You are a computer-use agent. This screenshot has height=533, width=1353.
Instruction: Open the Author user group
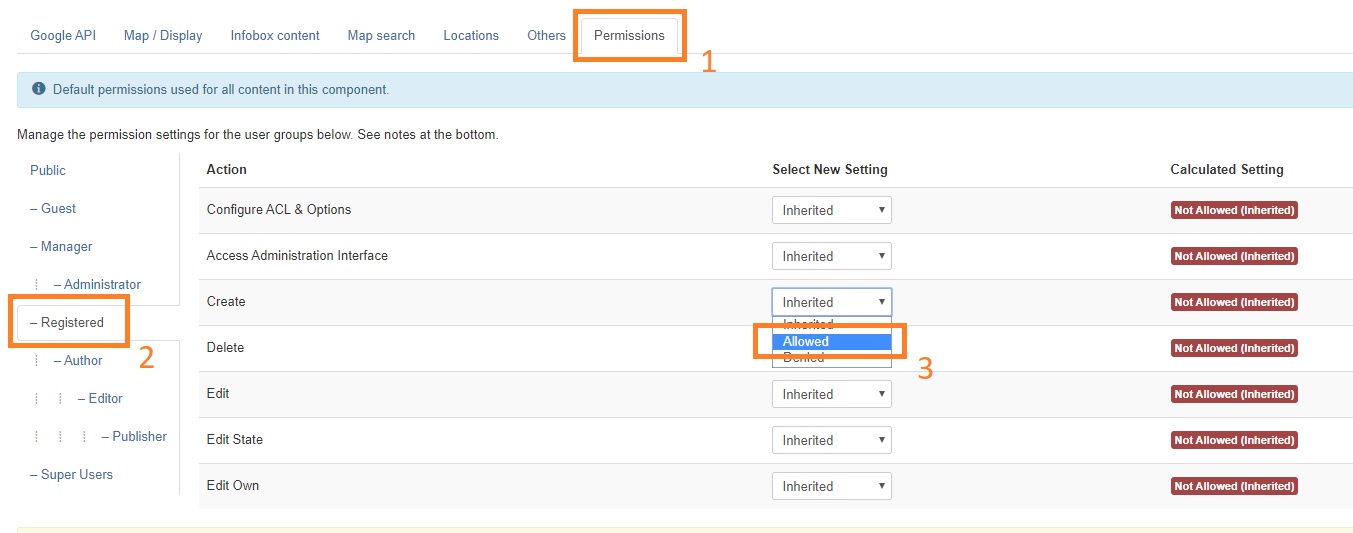(x=78, y=360)
